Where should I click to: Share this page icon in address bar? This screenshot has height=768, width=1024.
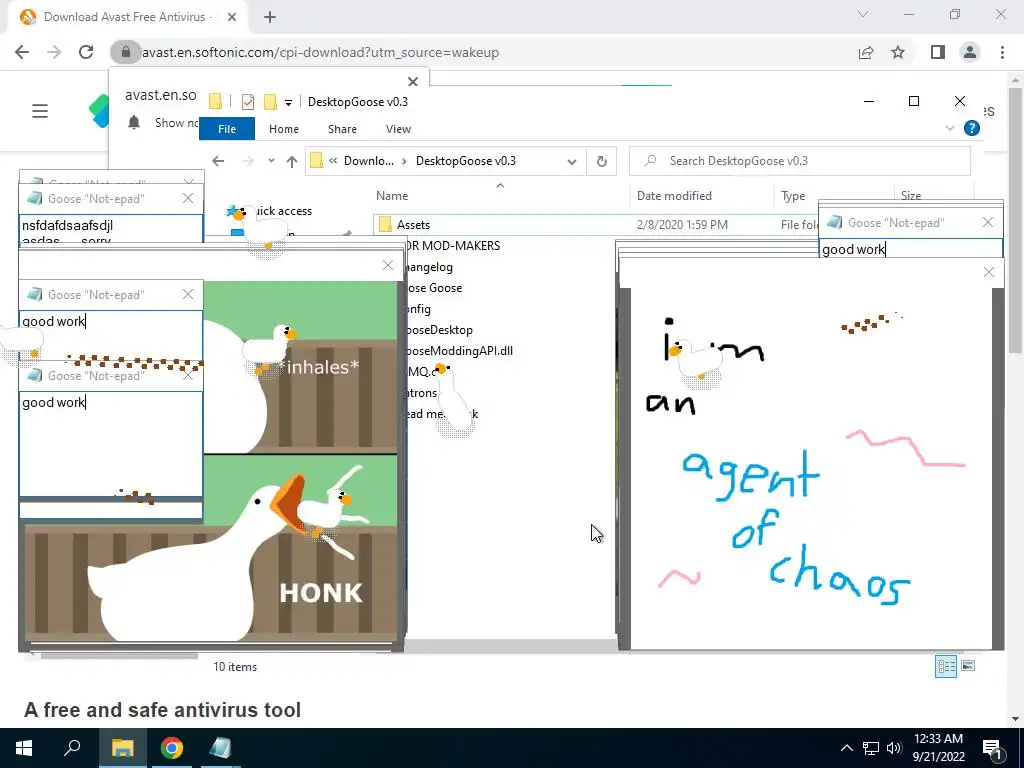[x=866, y=52]
